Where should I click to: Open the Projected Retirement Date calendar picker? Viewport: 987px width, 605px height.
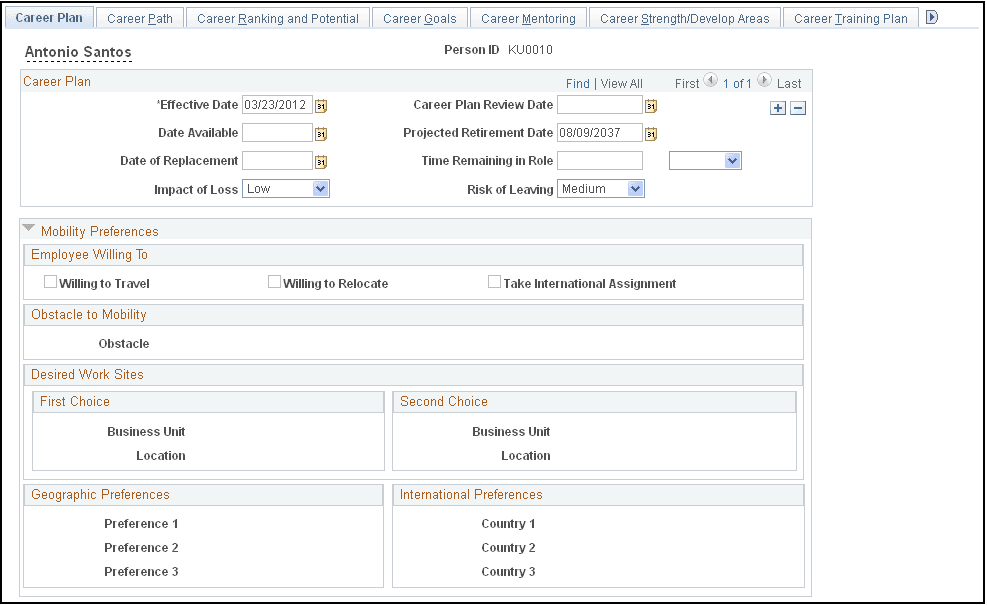point(651,132)
